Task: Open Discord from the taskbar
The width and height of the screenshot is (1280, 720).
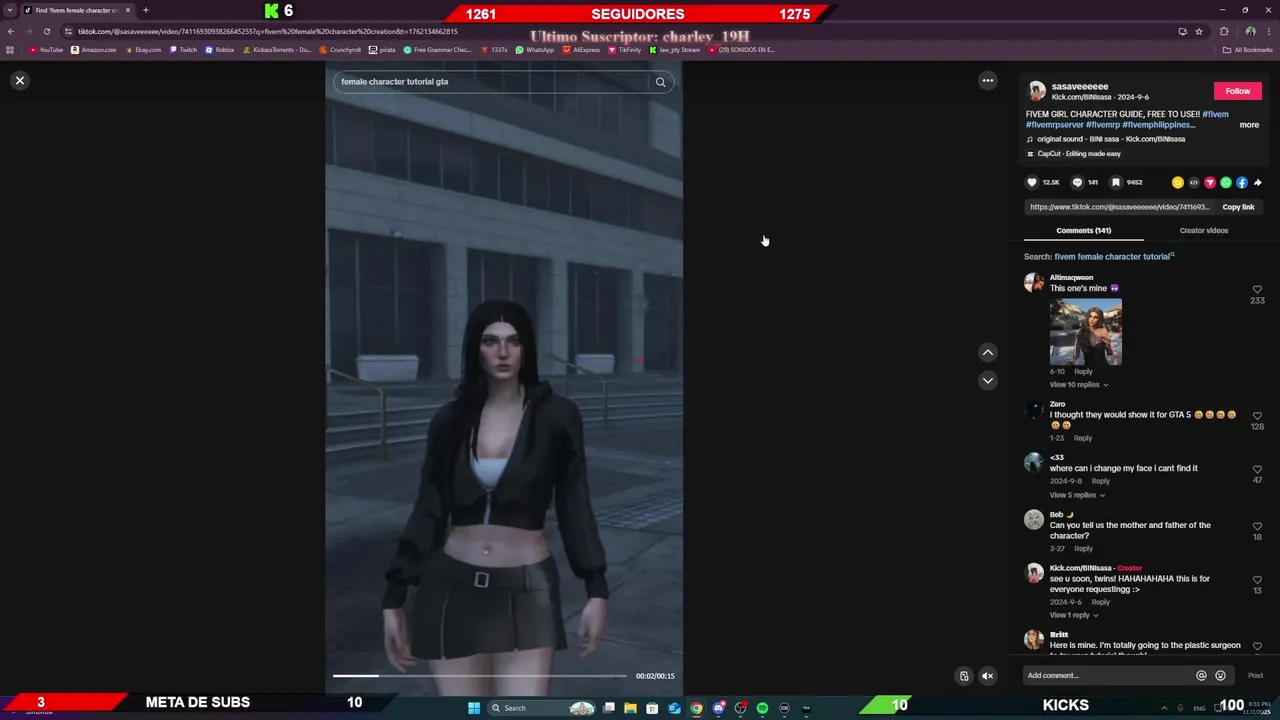Action: pos(718,708)
